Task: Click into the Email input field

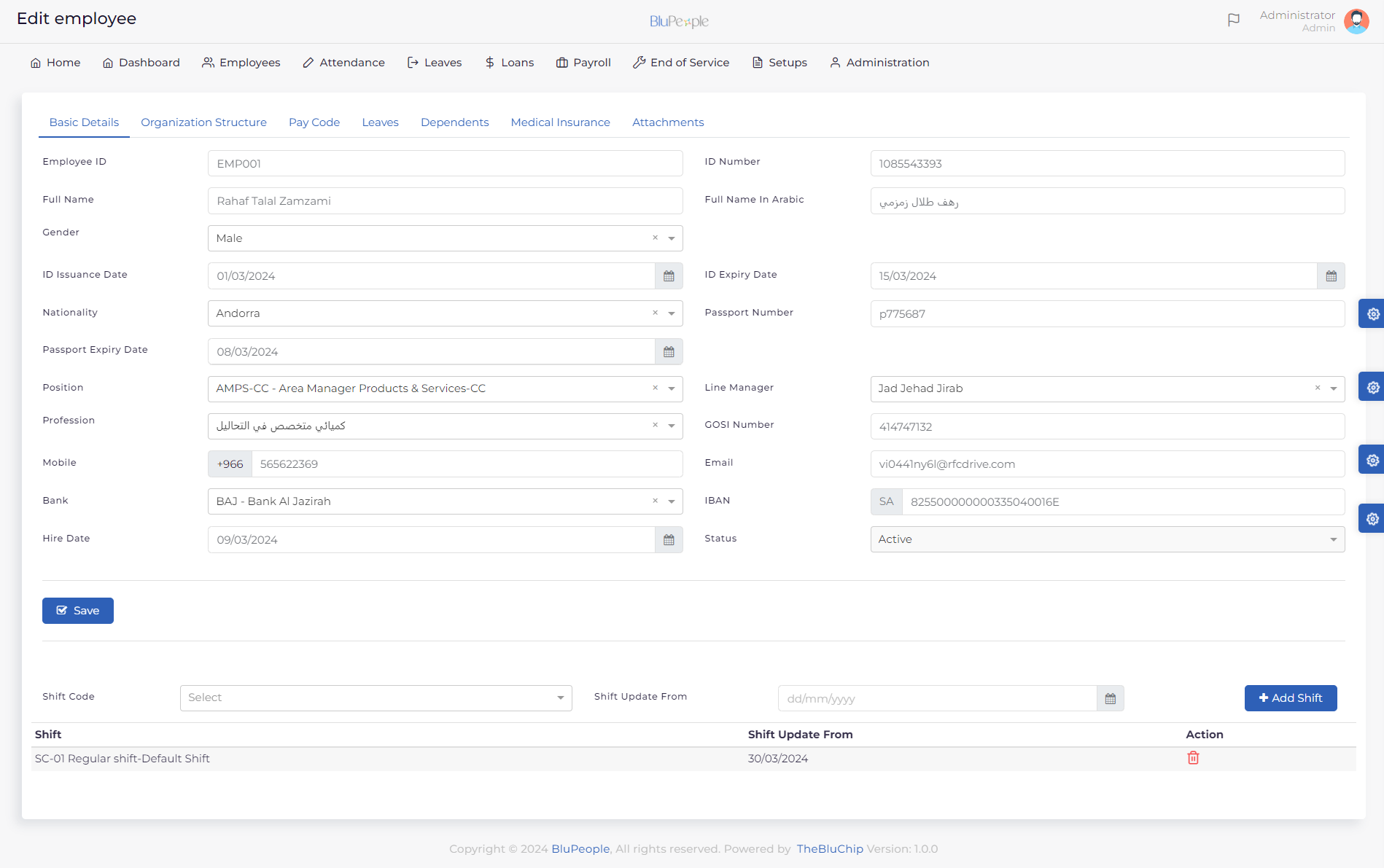Action: (x=1107, y=464)
